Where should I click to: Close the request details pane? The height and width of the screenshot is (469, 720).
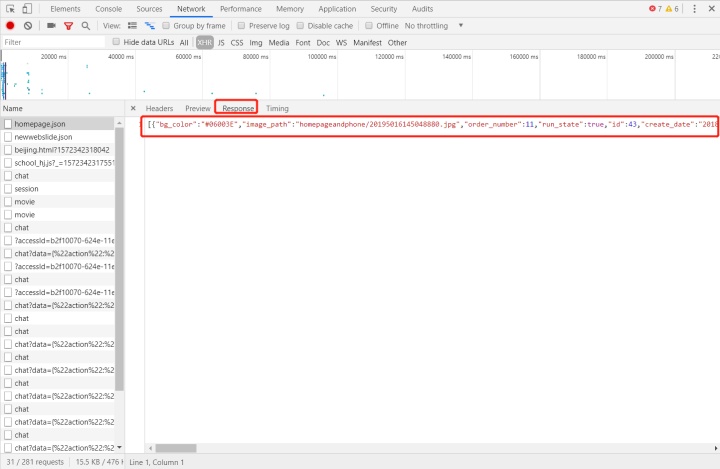point(133,108)
